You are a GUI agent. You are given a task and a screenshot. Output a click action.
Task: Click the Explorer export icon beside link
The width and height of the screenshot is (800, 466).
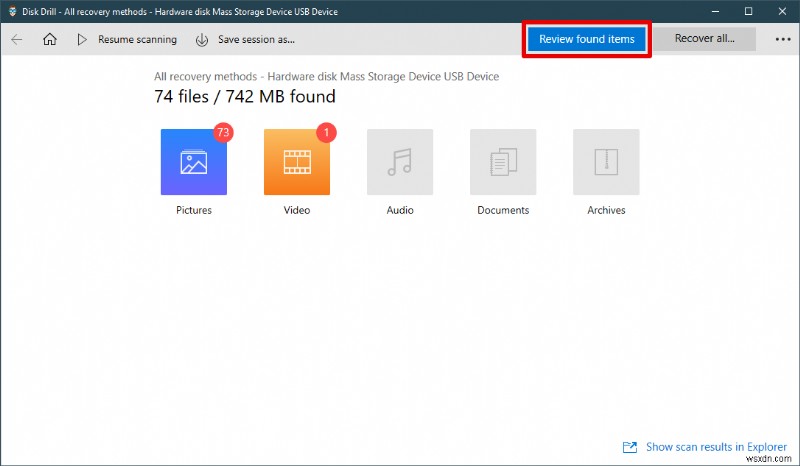tap(630, 447)
